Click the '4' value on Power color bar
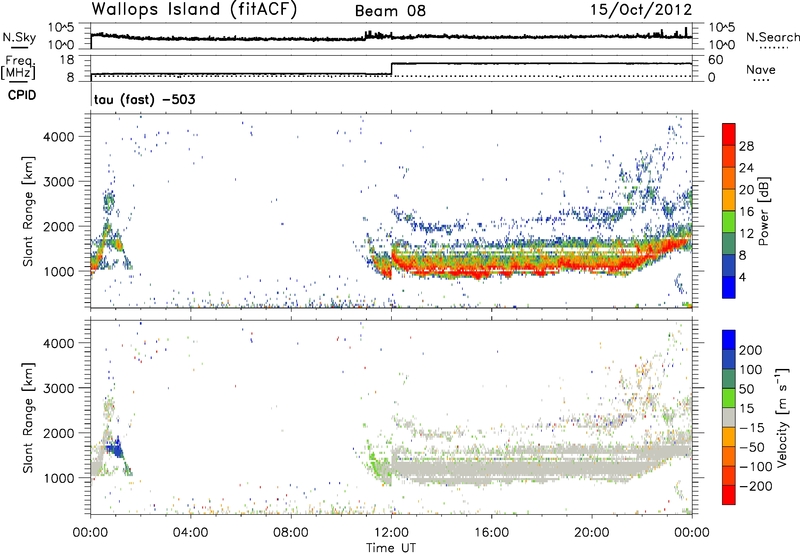 (x=742, y=277)
